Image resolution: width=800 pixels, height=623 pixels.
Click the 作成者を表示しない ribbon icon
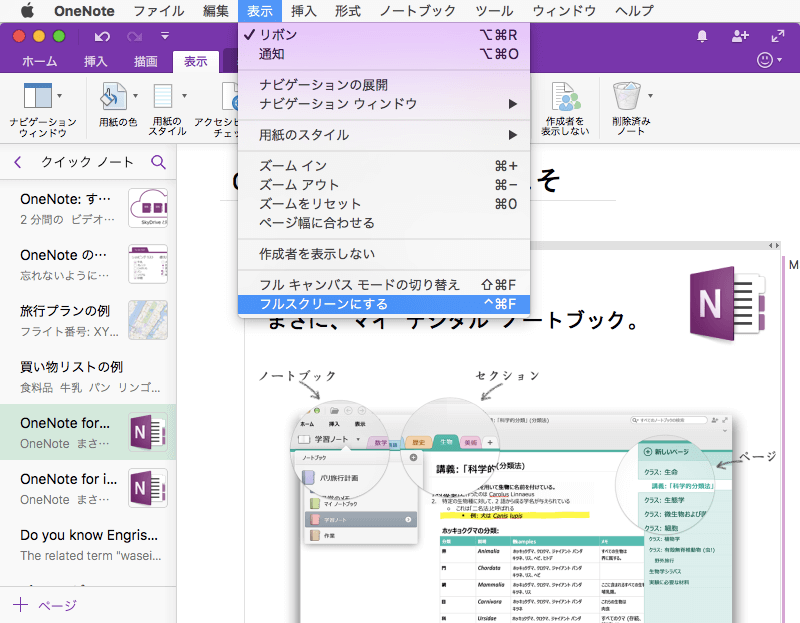(565, 97)
